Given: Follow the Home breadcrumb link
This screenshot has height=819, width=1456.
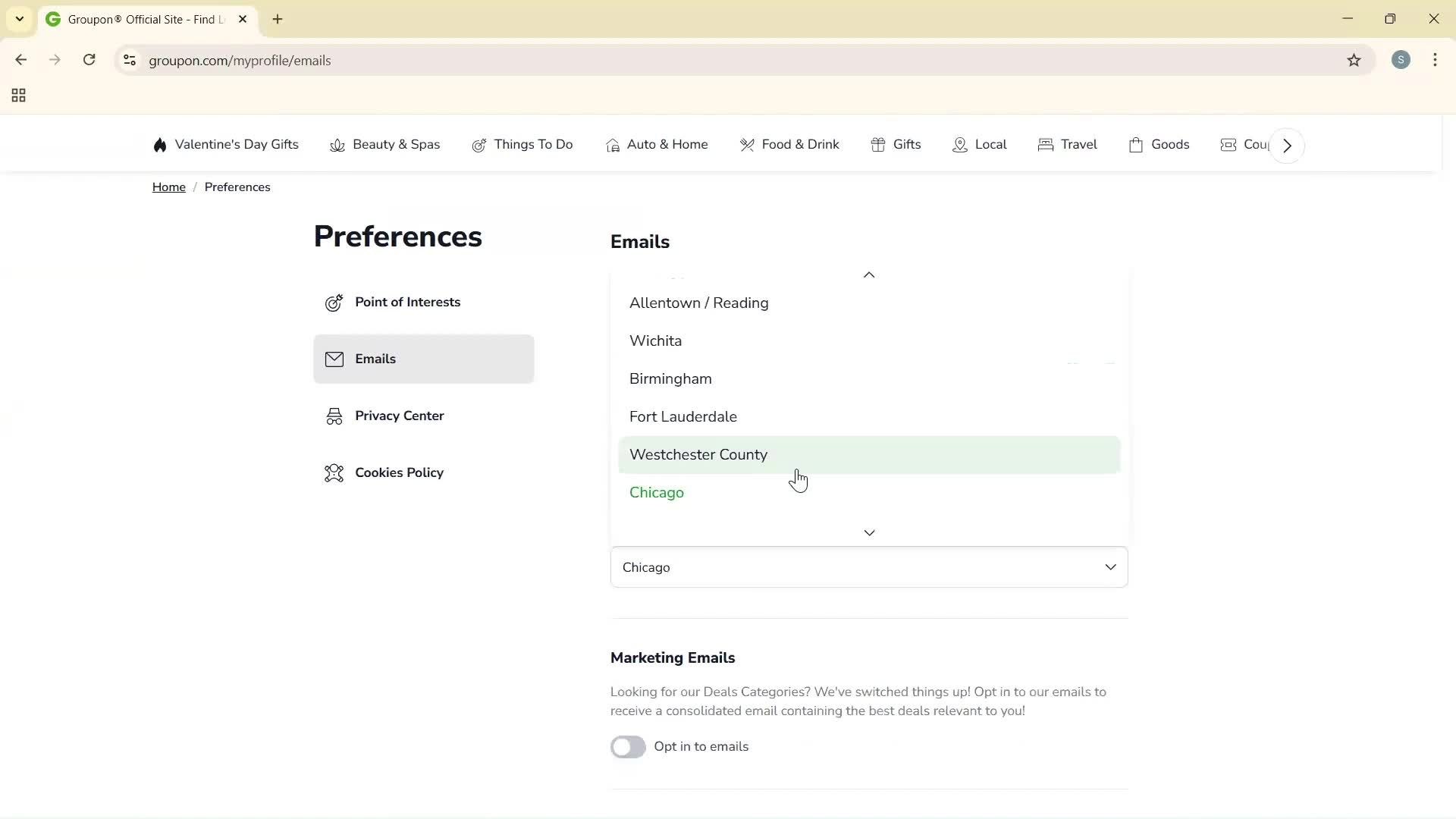Looking at the screenshot, I should [x=168, y=187].
